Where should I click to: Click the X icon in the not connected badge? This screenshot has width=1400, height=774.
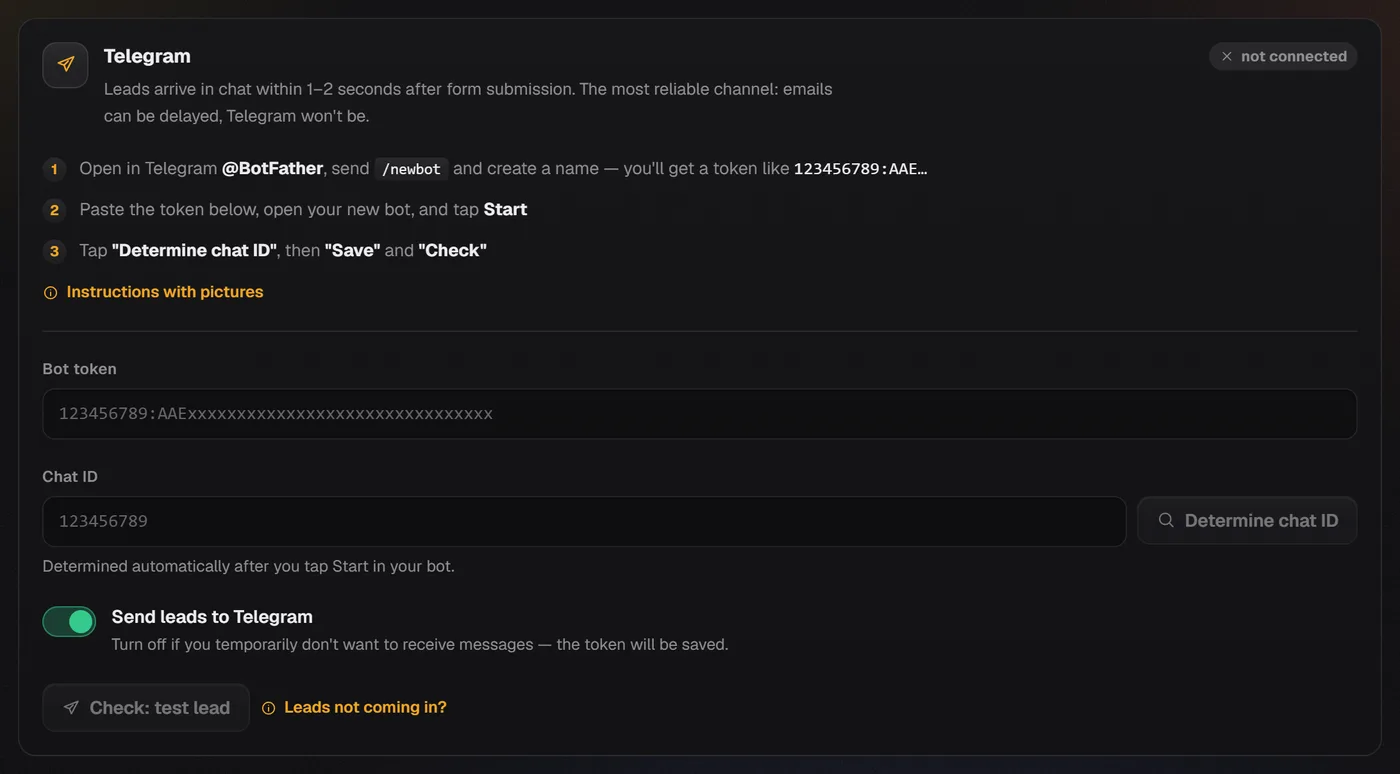pos(1226,57)
